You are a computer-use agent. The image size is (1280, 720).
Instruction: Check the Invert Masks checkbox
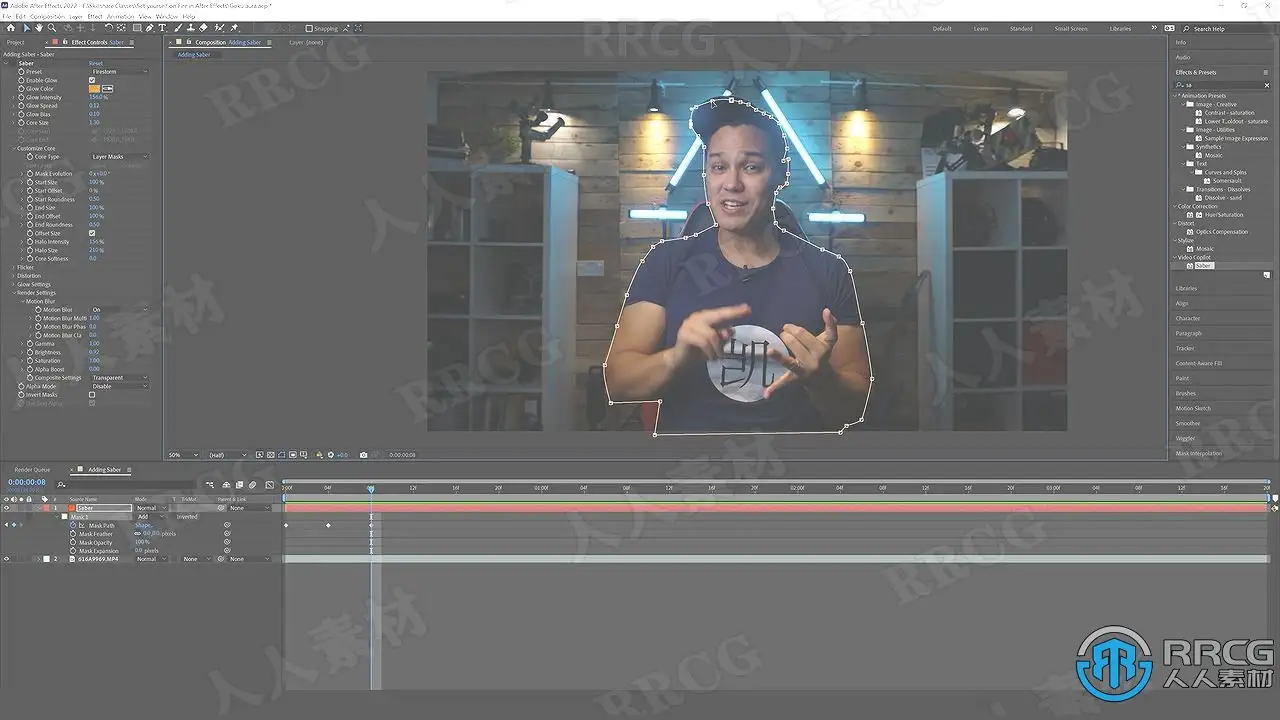click(x=92, y=395)
